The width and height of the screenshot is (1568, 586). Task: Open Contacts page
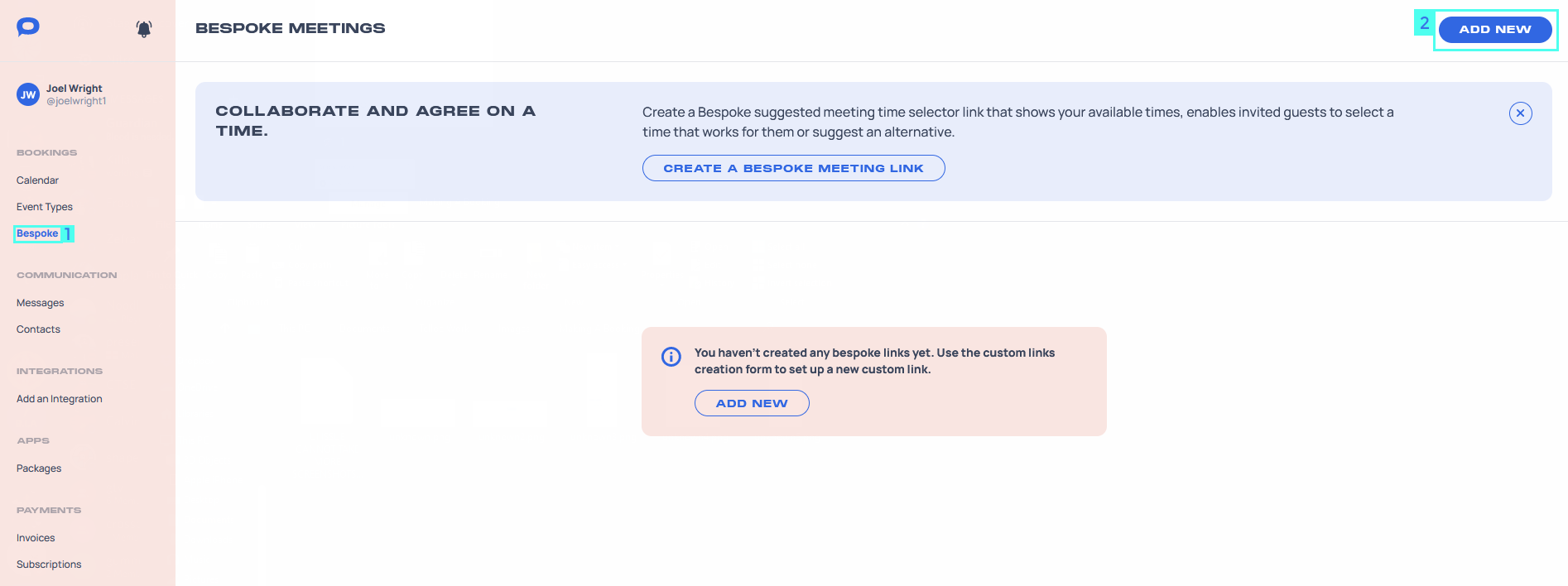pyautogui.click(x=38, y=329)
